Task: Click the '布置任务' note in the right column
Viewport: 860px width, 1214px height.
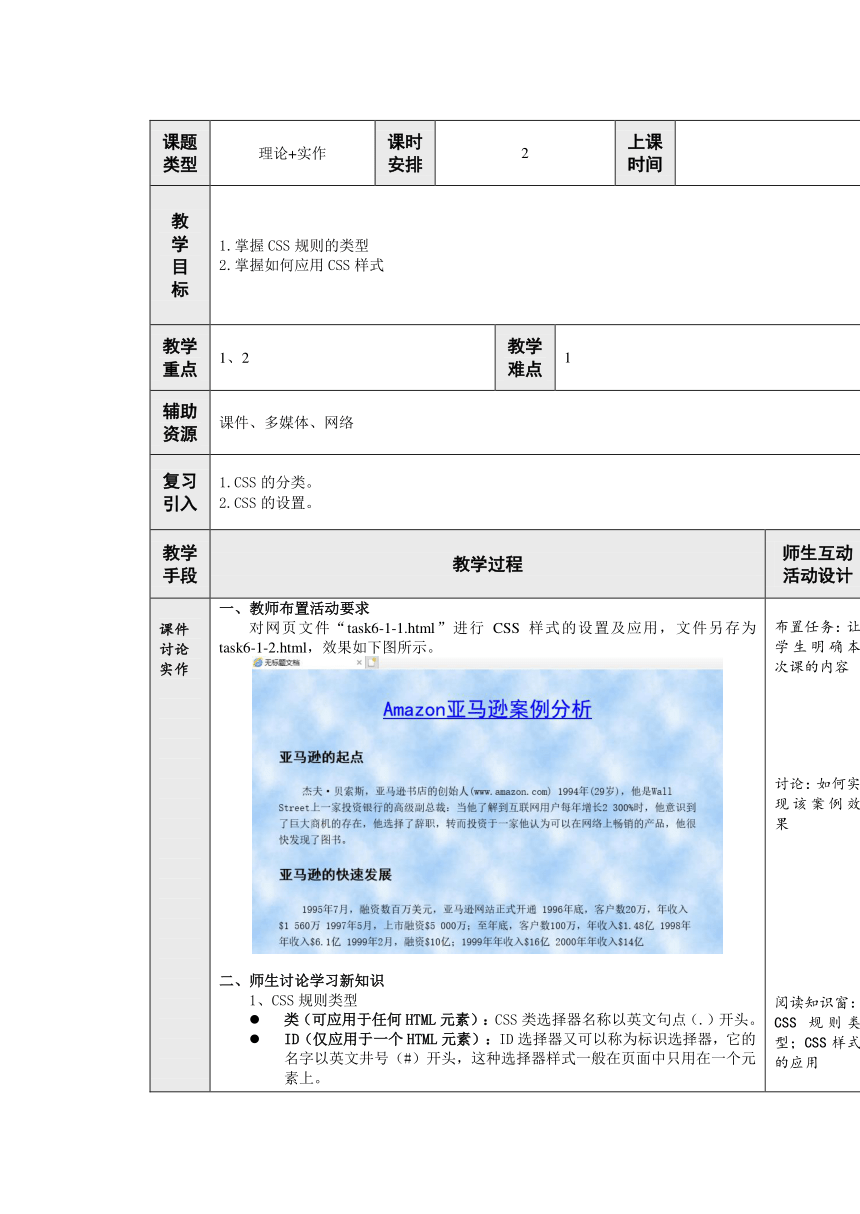Action: [x=817, y=647]
